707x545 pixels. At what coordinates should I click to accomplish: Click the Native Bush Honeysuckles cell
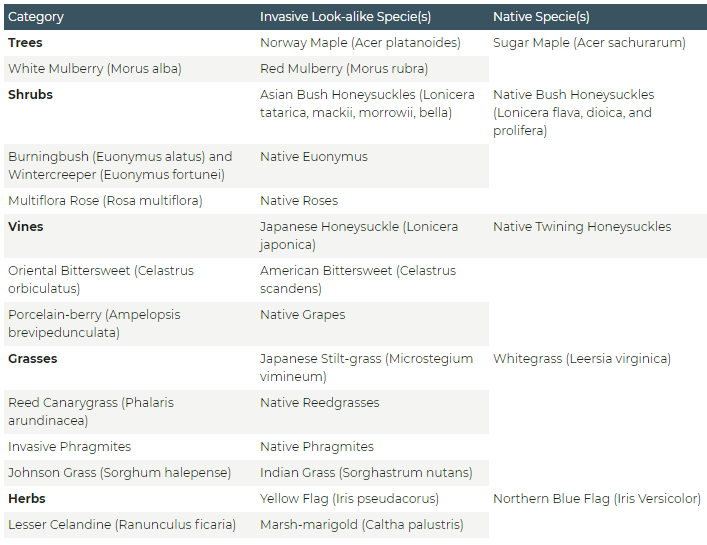tap(573, 112)
